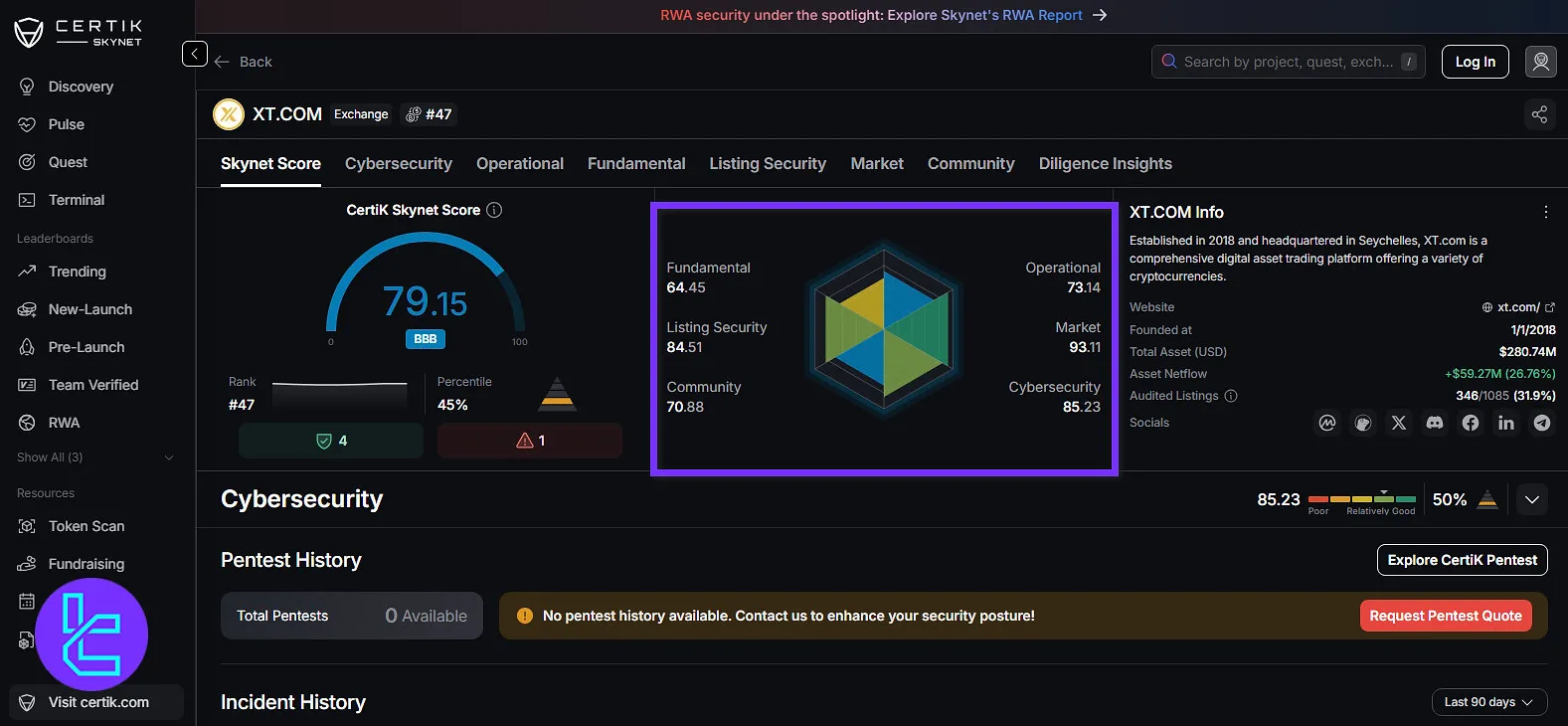This screenshot has width=1568, height=726.
Task: Click the Rank history sparkline
Action: 339,395
